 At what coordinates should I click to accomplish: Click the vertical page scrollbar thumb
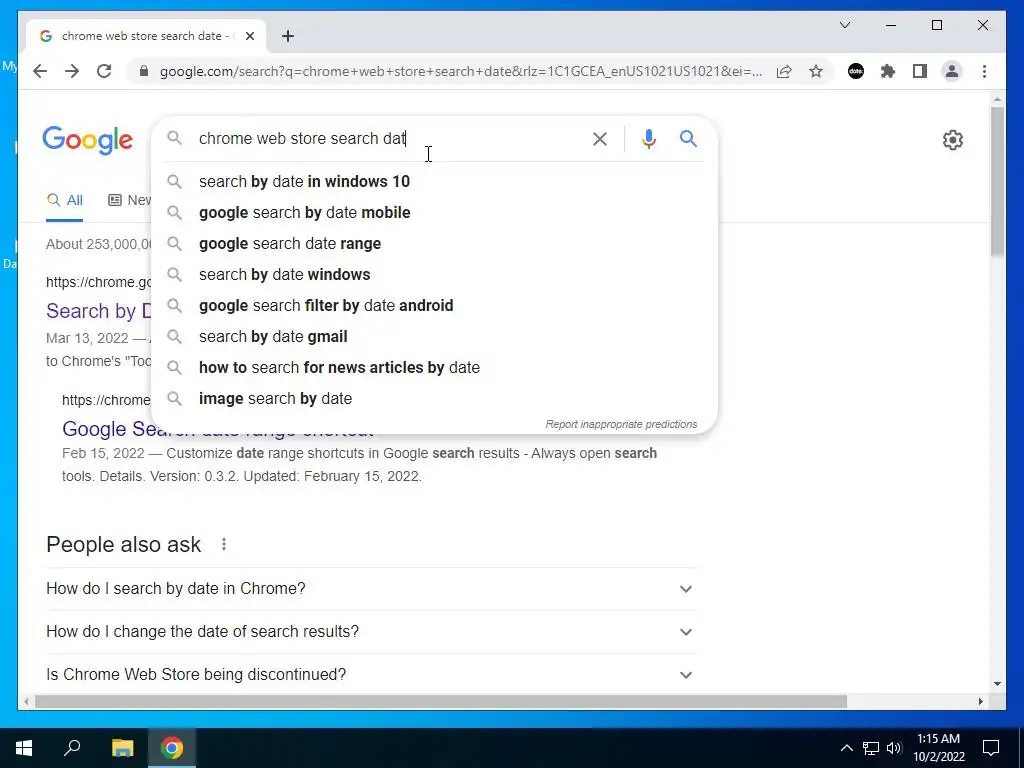click(997, 181)
